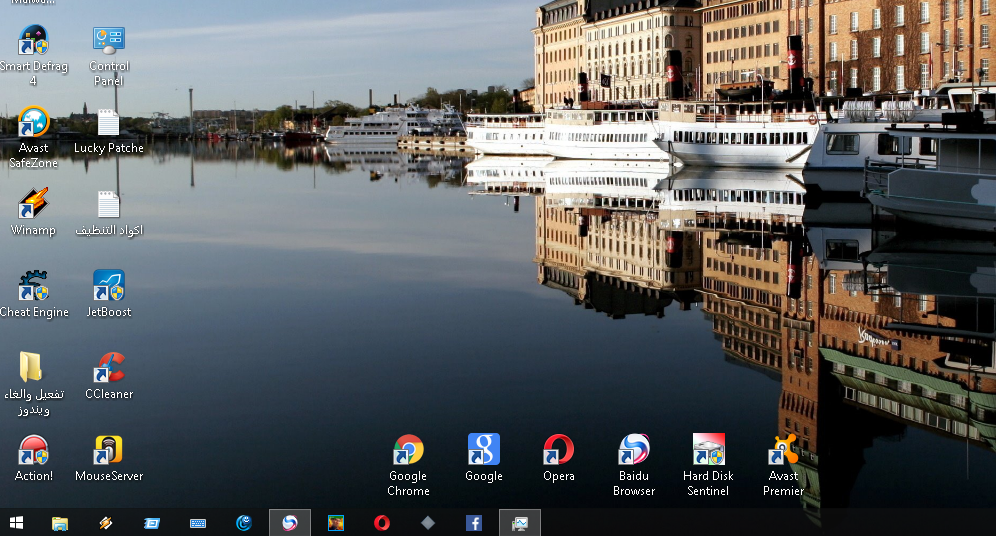Select the Action! screen recorder shortcut
996x536 pixels.
tap(34, 451)
